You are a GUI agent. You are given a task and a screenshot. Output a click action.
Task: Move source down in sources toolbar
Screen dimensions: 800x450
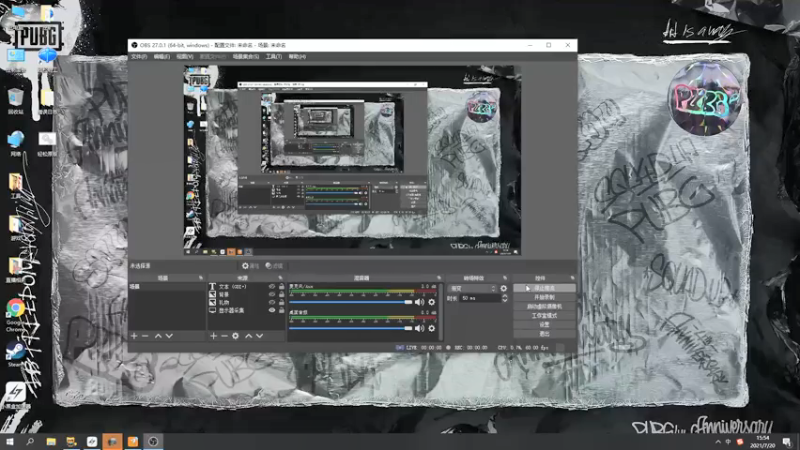pyautogui.click(x=260, y=336)
